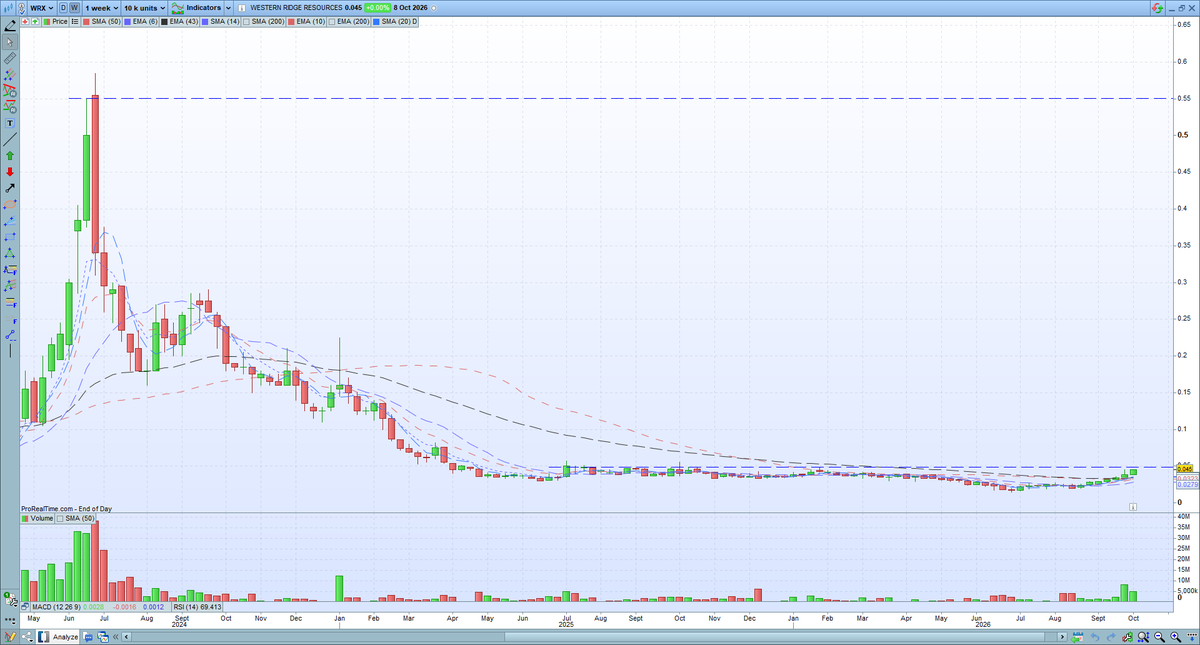Open the share icon in bottom bar

(x=27, y=636)
